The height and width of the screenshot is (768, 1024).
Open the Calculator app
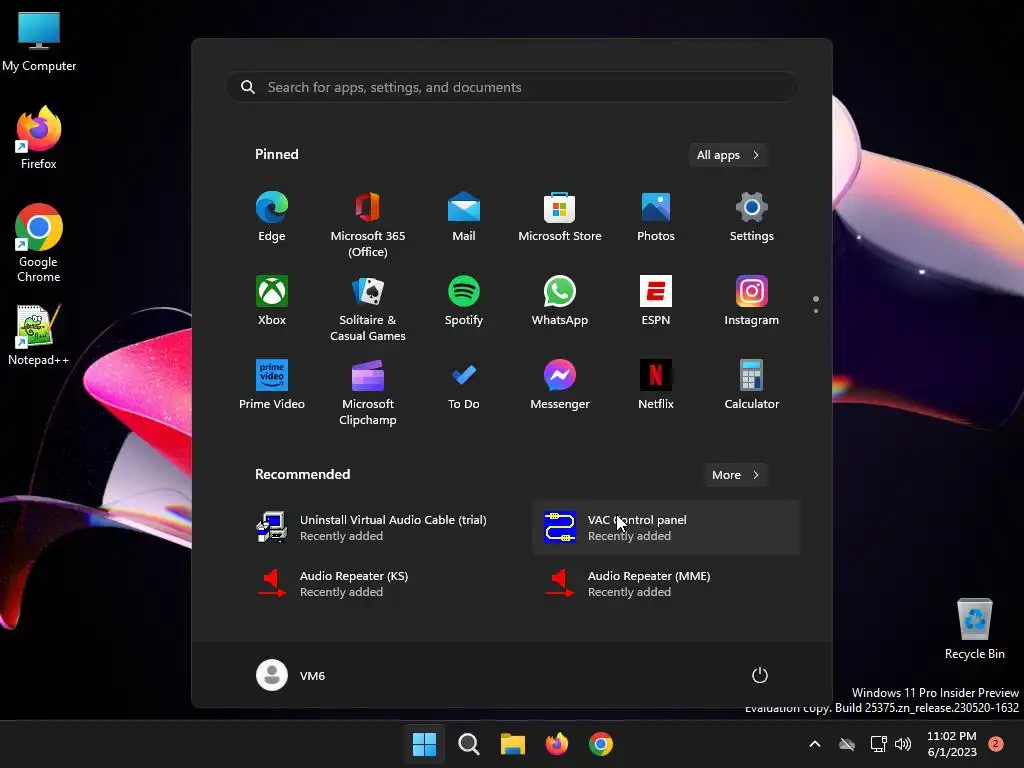(x=752, y=385)
